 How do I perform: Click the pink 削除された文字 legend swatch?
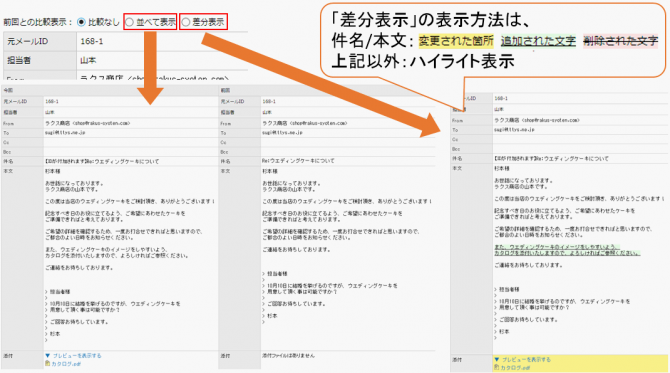point(620,41)
